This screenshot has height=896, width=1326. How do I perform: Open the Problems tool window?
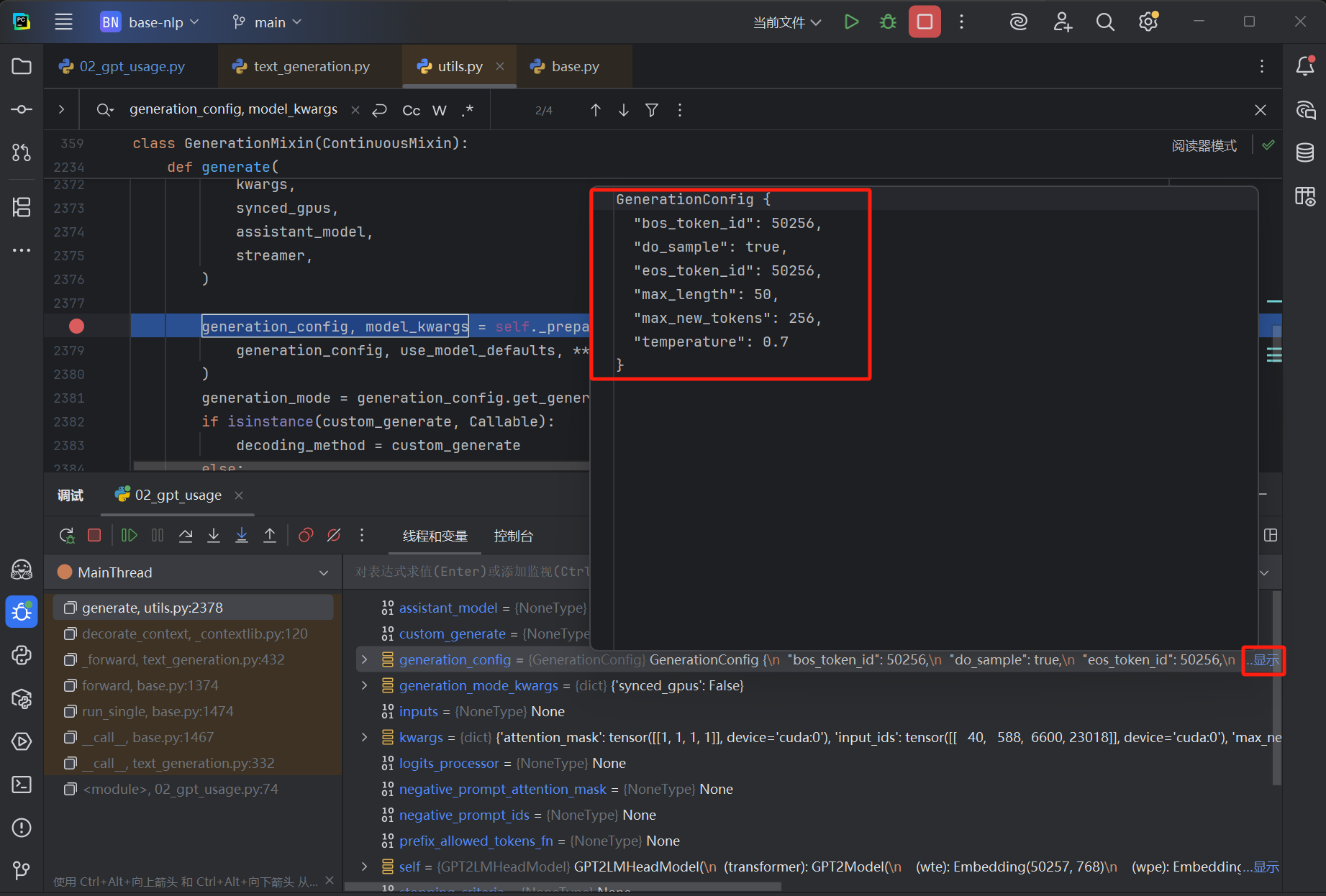pos(22,828)
